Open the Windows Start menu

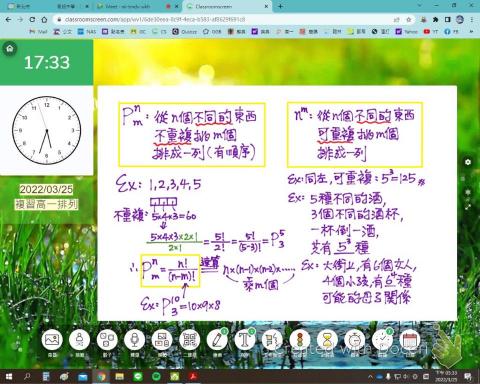point(9,377)
